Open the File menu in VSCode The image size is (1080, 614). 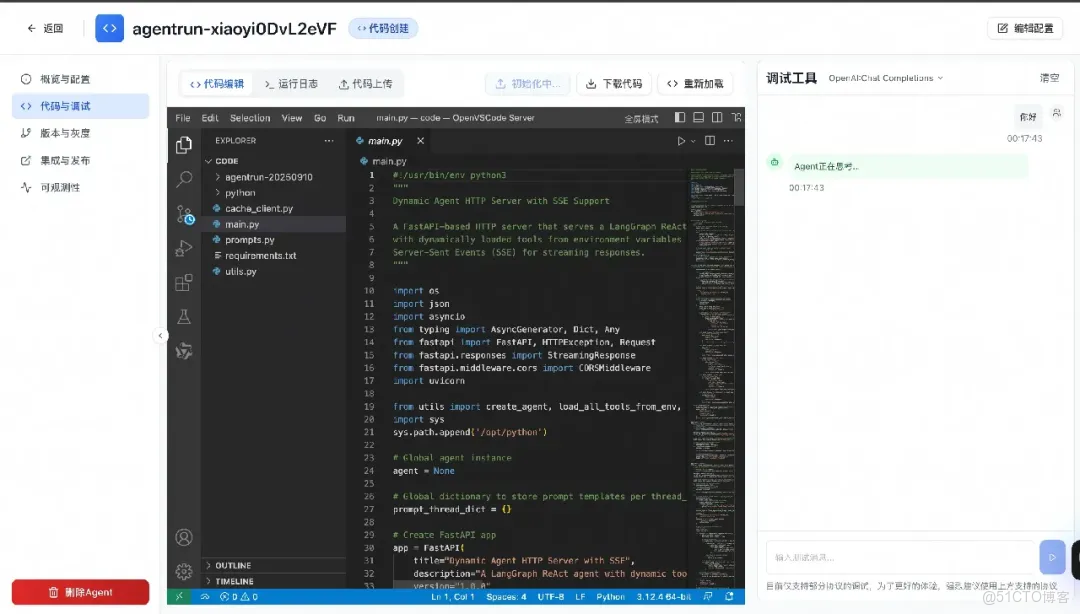coord(181,117)
